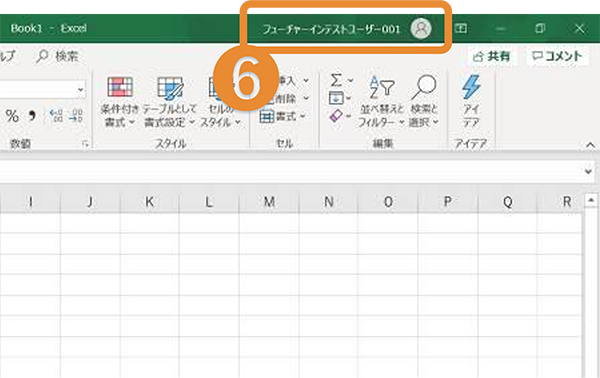600x378 pixels.
Task: Apply comma style format
Action: [32, 116]
